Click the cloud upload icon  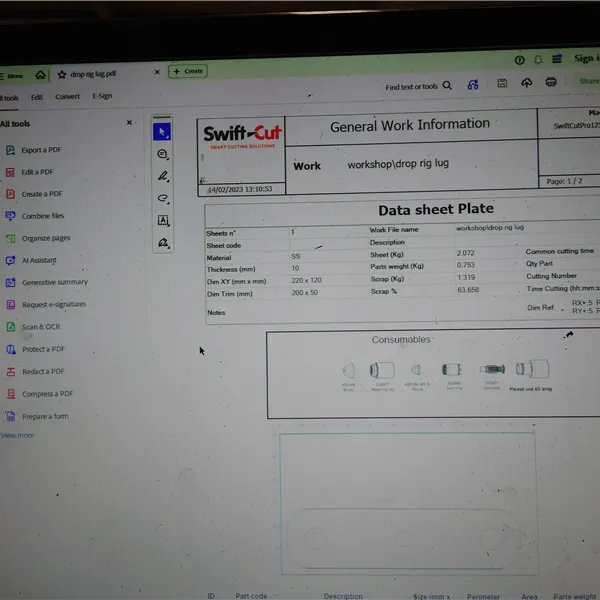coord(527,83)
